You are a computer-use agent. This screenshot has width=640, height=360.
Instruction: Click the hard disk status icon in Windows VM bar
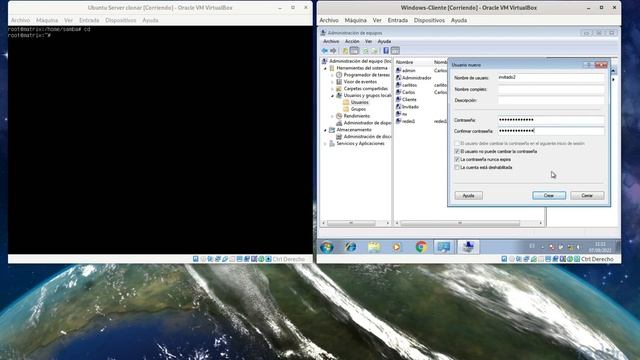[504, 259]
